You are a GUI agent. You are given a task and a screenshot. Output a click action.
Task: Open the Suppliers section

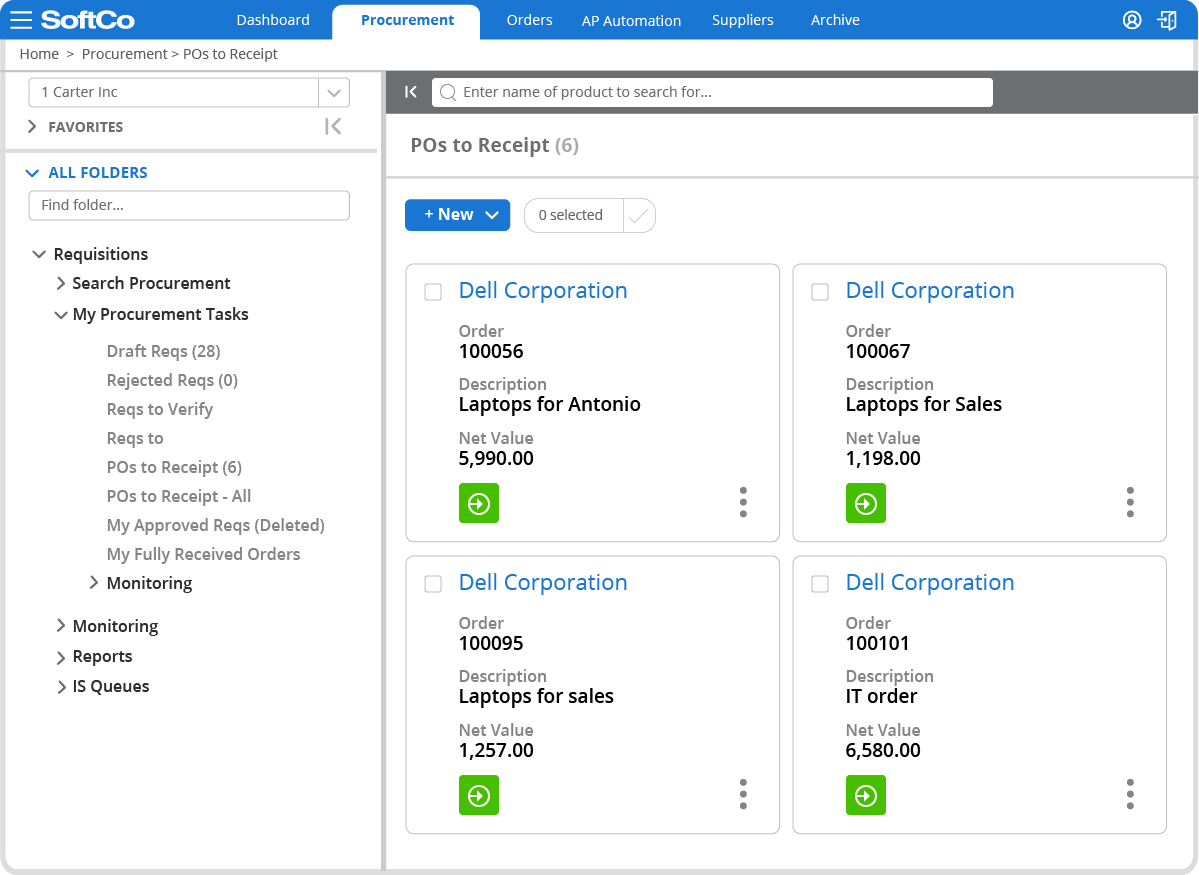point(742,19)
